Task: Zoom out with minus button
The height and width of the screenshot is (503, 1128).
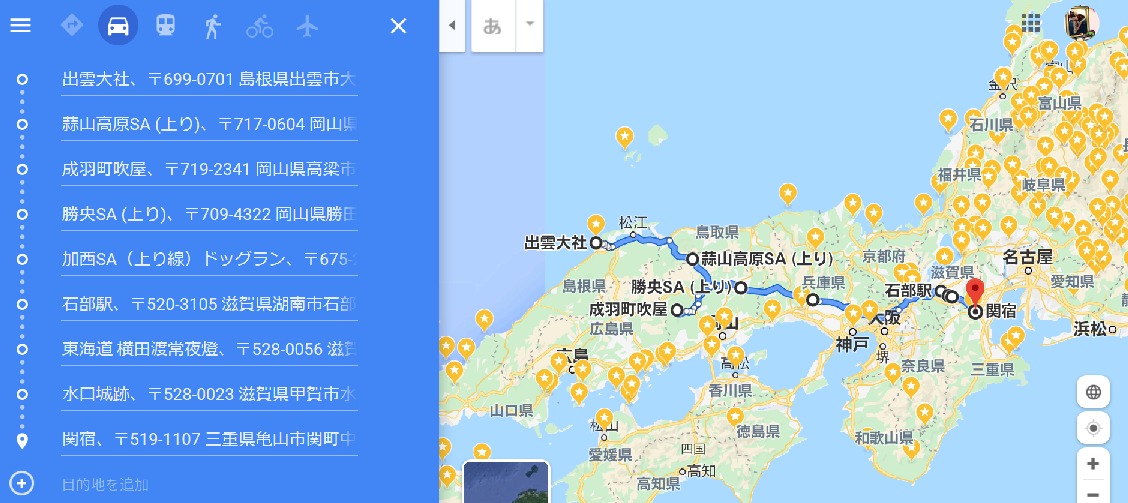Action: pos(1093,493)
